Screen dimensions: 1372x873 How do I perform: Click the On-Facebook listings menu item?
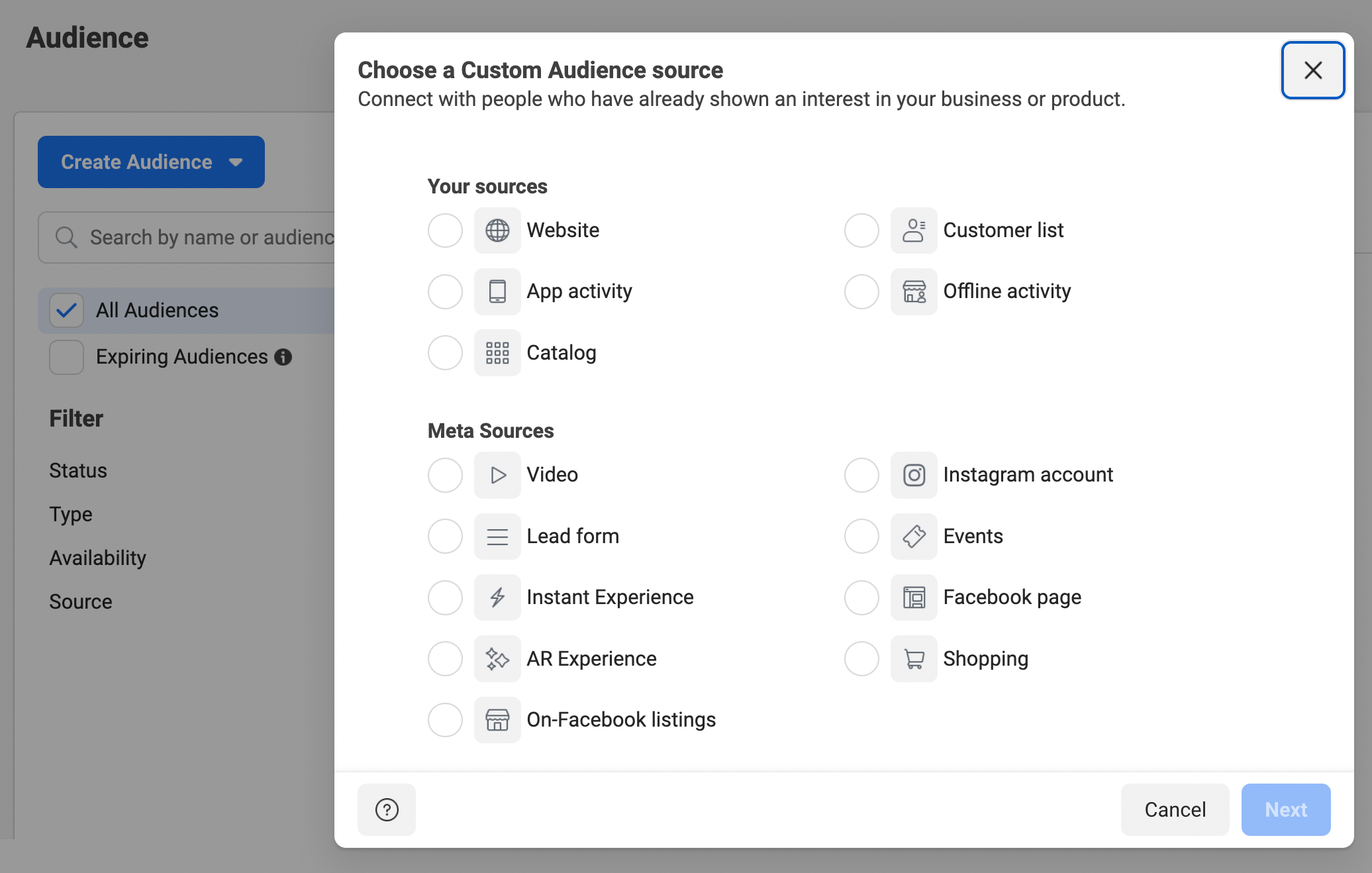(622, 720)
